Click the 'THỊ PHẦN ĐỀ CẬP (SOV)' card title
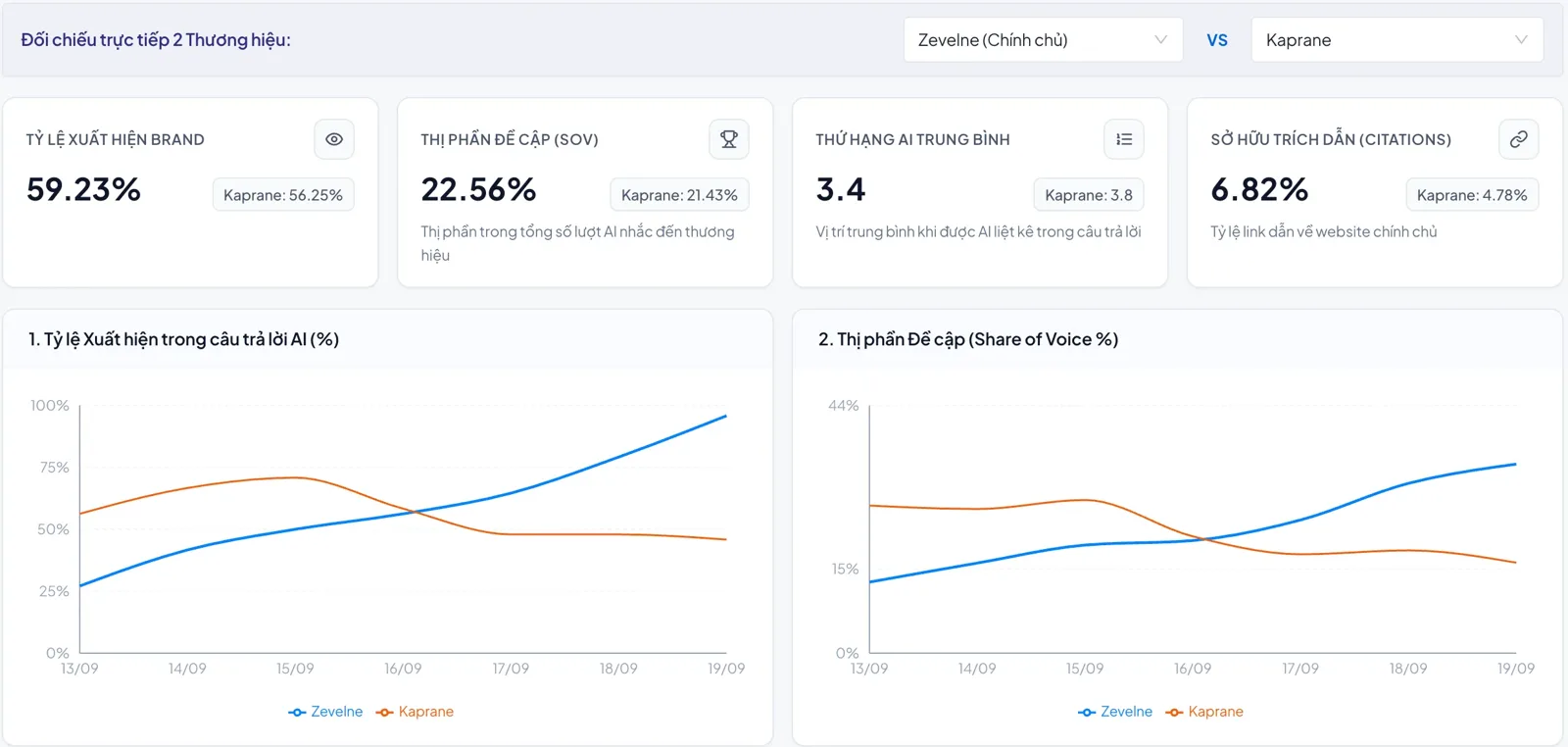Screen dimensions: 1568x747 click(x=510, y=139)
